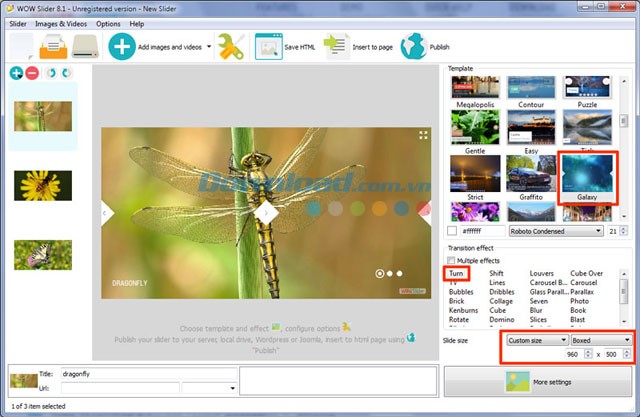Image resolution: width=640 pixels, height=417 pixels.
Task: Save the project with the disk drive icon
Action: coord(85,46)
